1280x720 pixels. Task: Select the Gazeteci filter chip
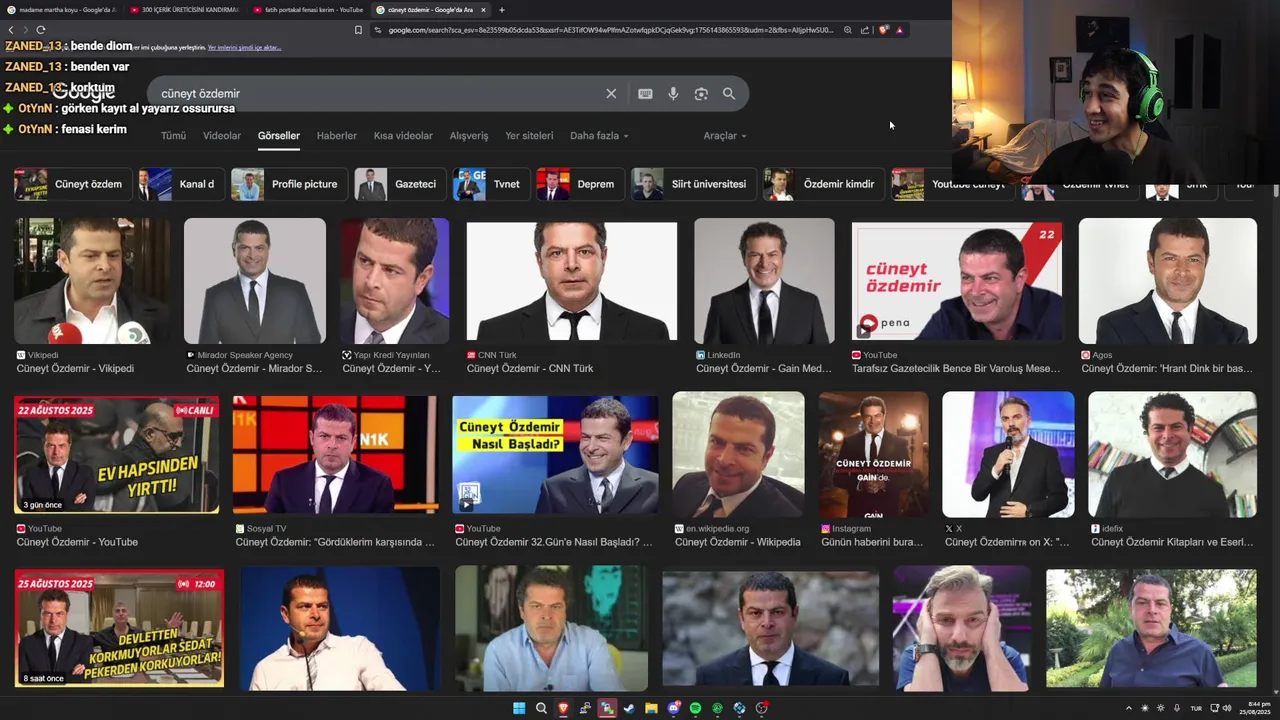pyautogui.click(x=399, y=184)
